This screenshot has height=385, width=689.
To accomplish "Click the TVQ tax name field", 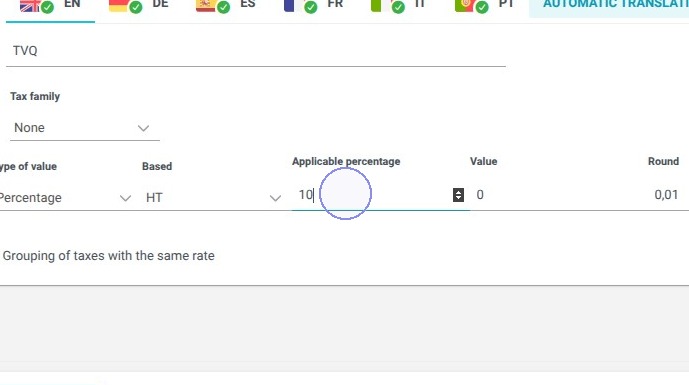I will pos(256,51).
